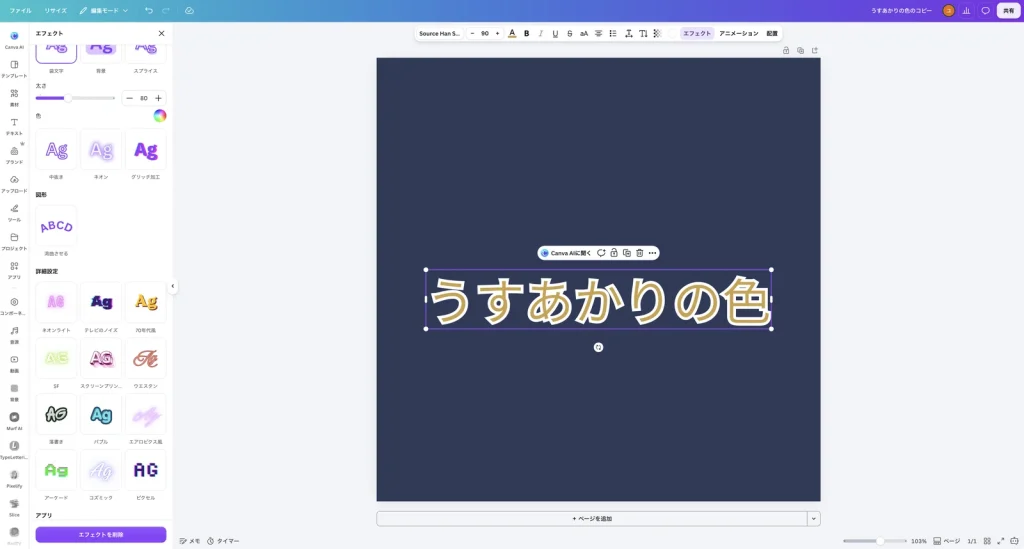Click the vertical text icon
Image resolution: width=1024 pixels, height=549 pixels.
pyautogui.click(x=643, y=33)
